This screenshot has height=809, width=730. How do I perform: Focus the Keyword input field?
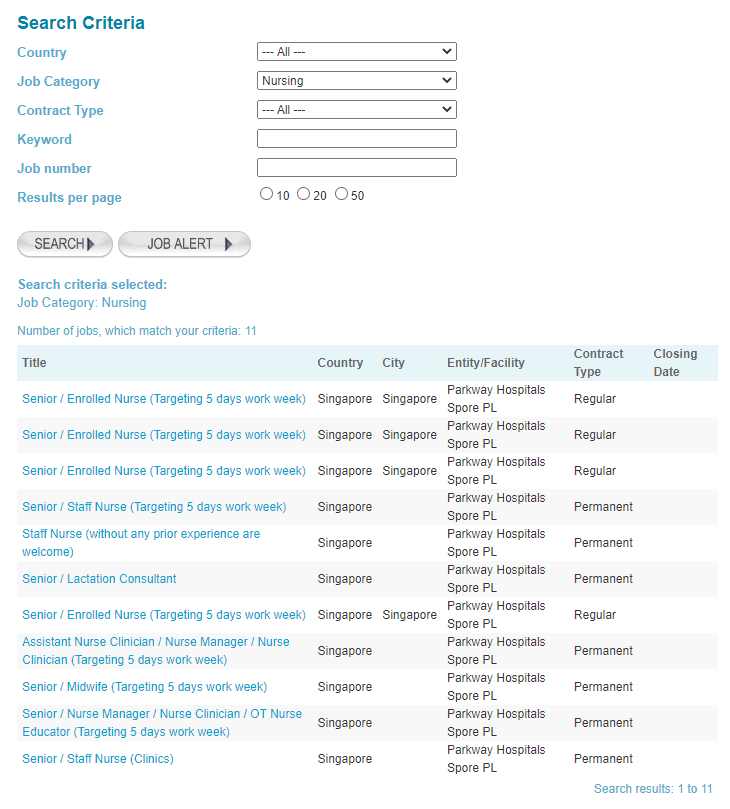356,139
